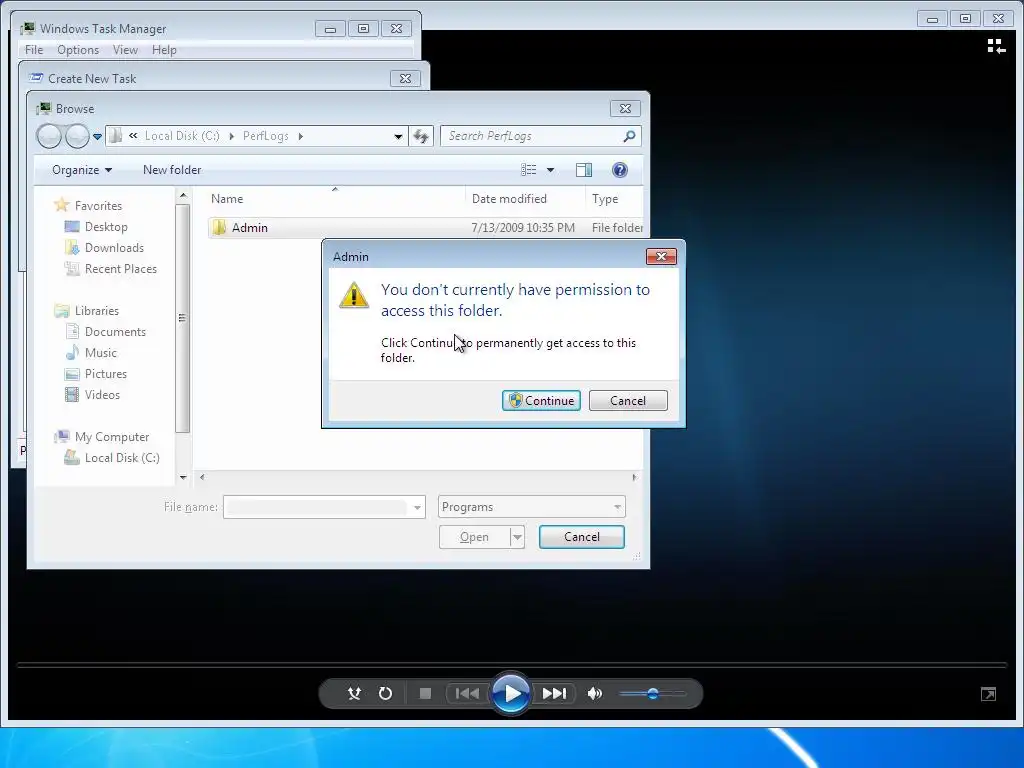1024x768 pixels.
Task: Expand the arrow after PerfLogs breadcrumb
Action: point(300,136)
